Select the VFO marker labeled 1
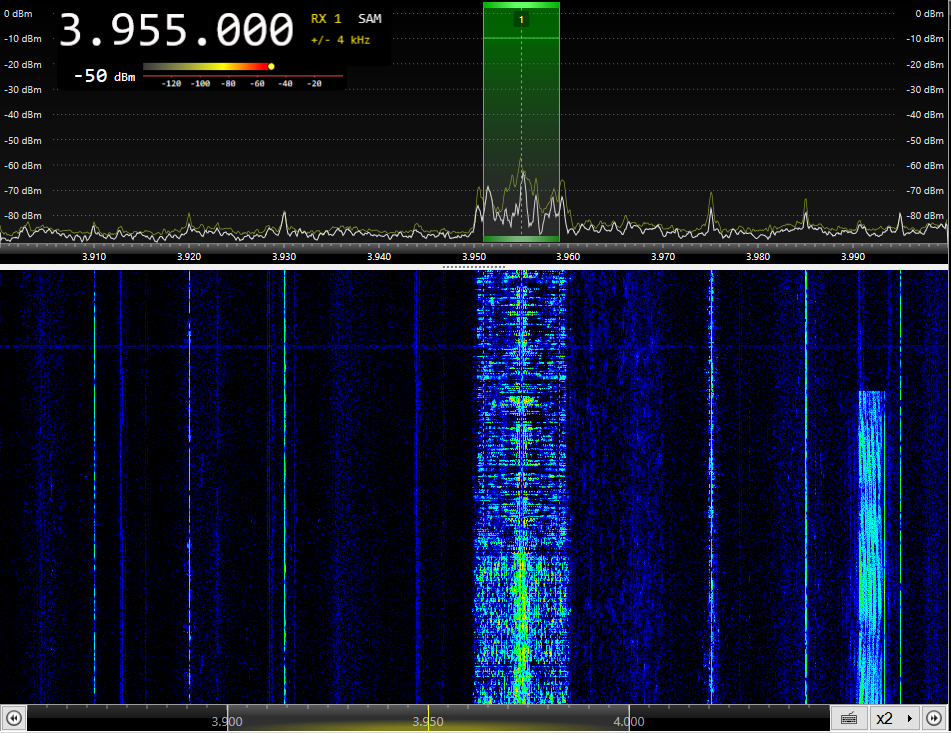 (x=521, y=20)
